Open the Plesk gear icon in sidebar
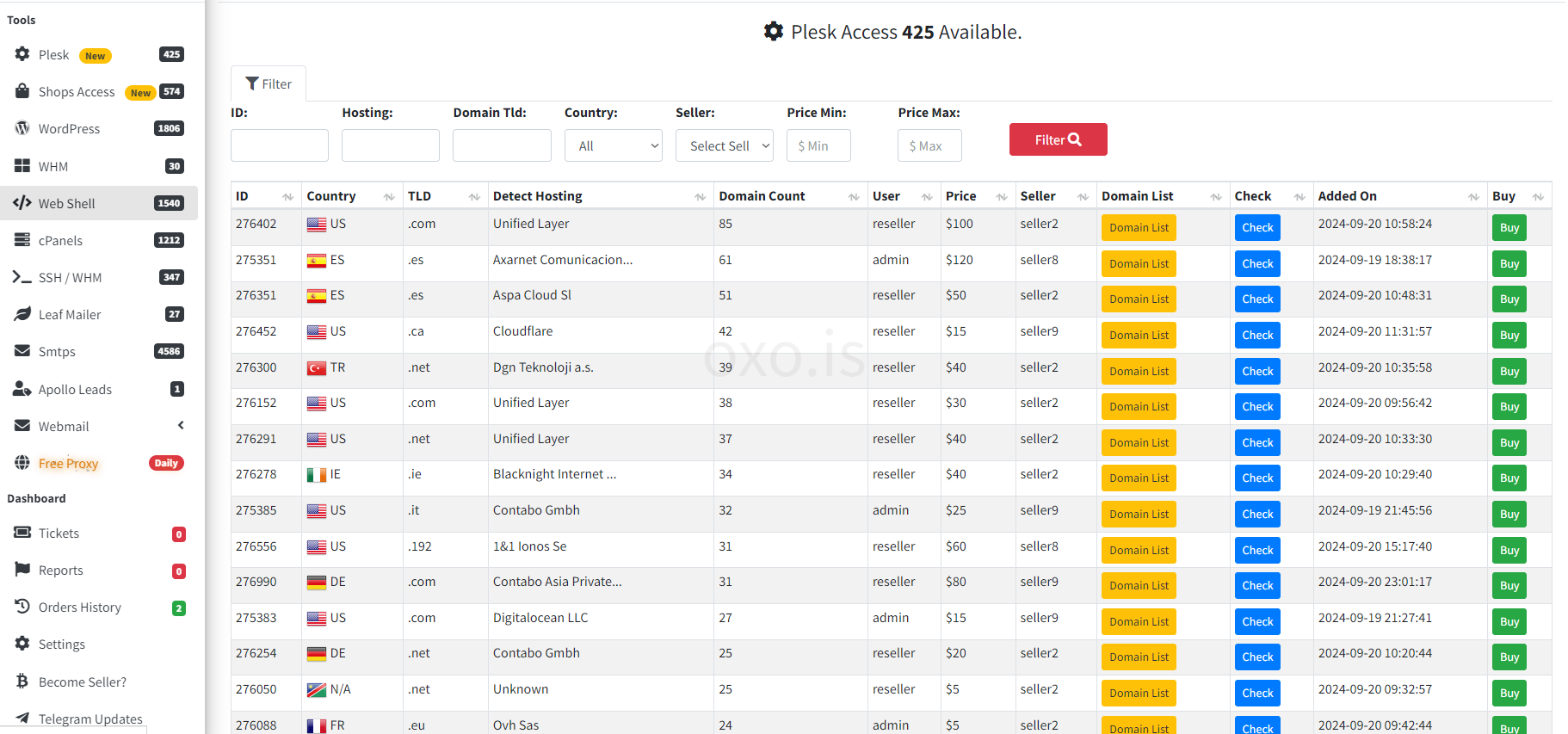This screenshot has height=734, width=1568. pyautogui.click(x=22, y=54)
